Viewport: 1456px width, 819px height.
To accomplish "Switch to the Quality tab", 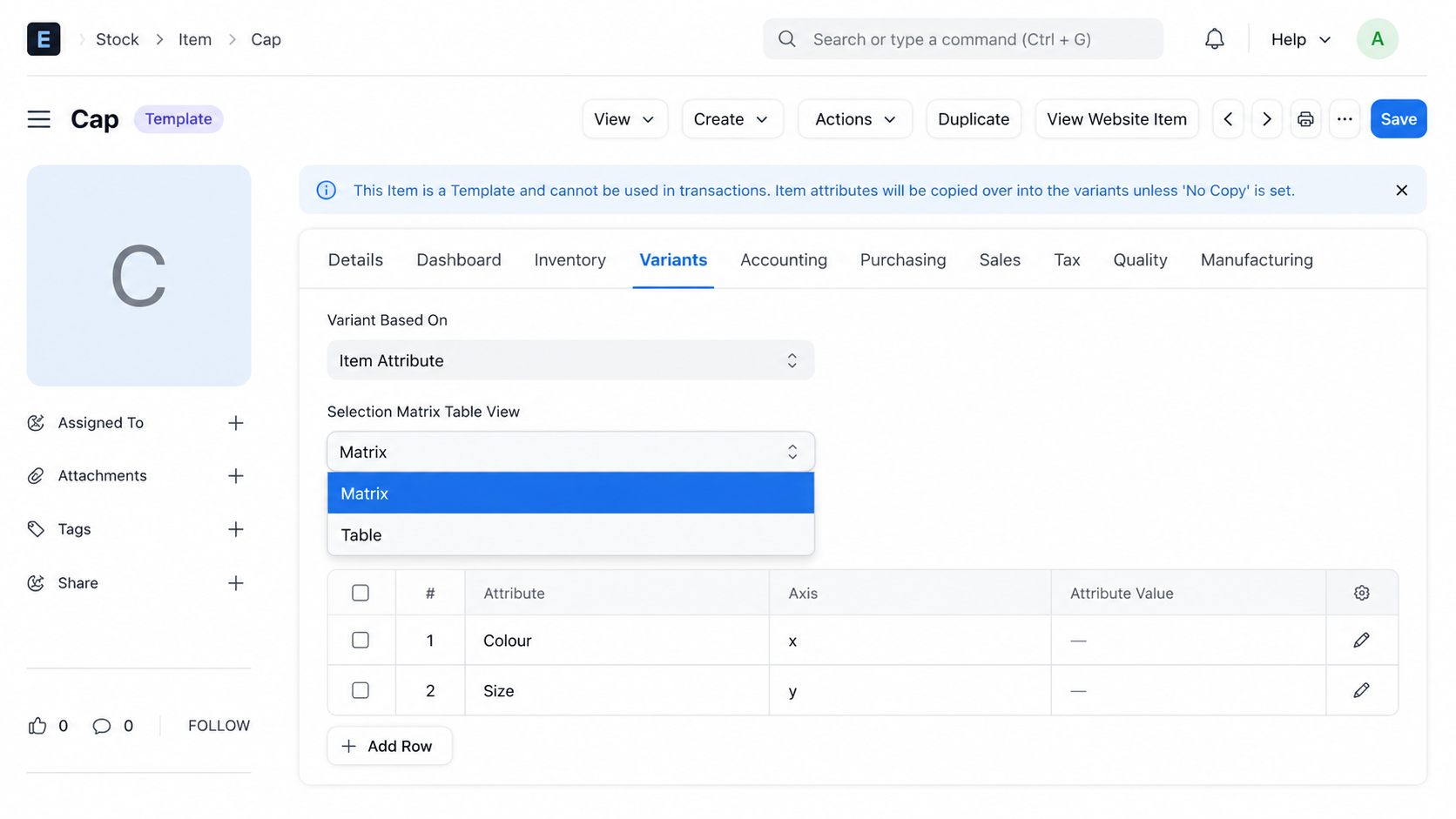I will click(1140, 260).
